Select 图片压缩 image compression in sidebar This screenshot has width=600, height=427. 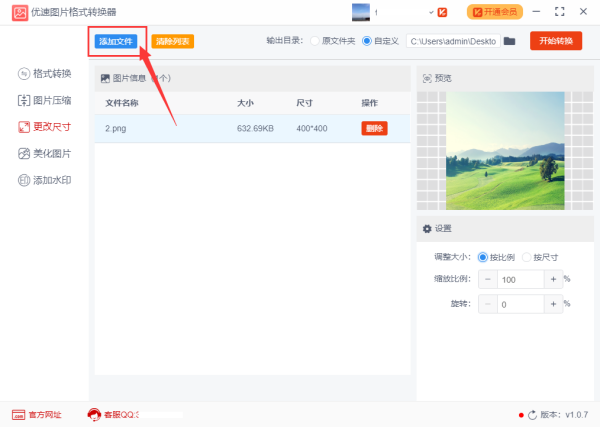coord(46,100)
